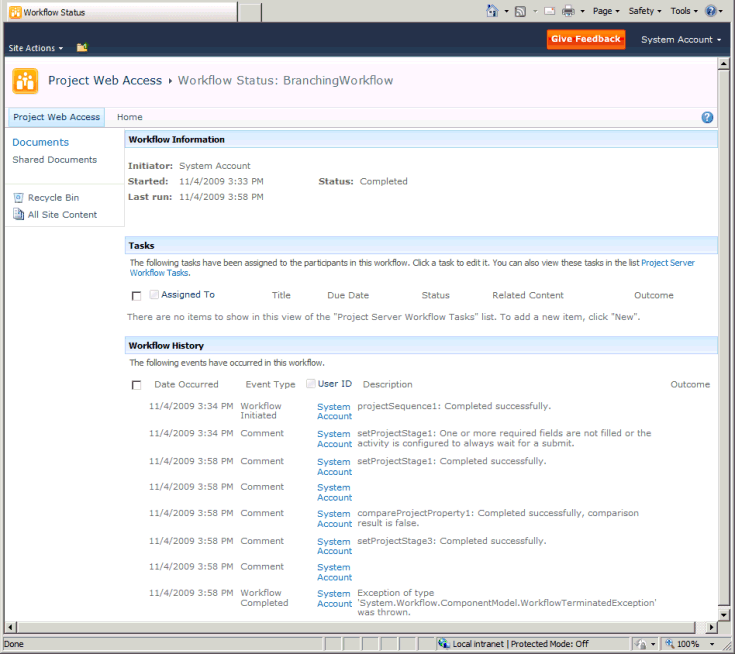Viewport: 735px width, 654px height.
Task: Expand the Print dropdown arrow
Action: coord(582,11)
